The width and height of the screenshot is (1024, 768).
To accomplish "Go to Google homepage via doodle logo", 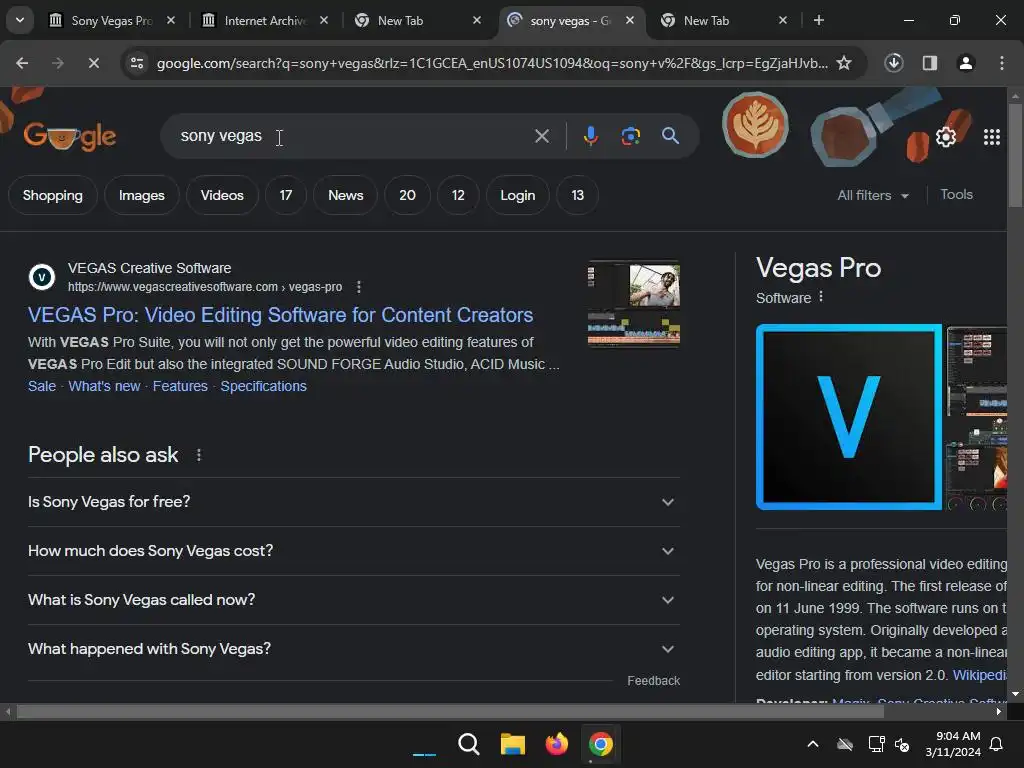I will click(69, 136).
